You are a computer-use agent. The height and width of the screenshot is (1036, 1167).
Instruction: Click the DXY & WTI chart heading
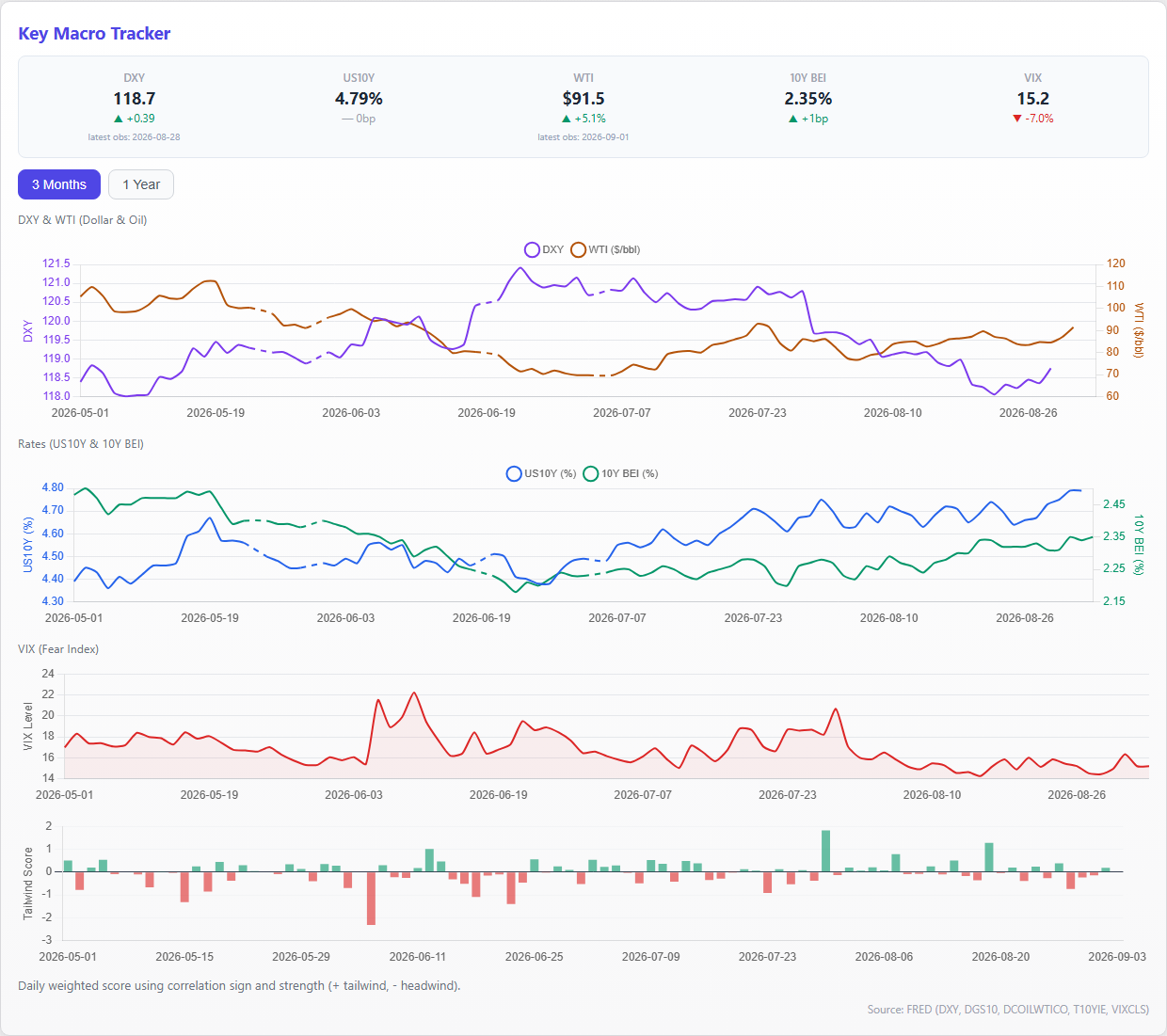coord(83,220)
